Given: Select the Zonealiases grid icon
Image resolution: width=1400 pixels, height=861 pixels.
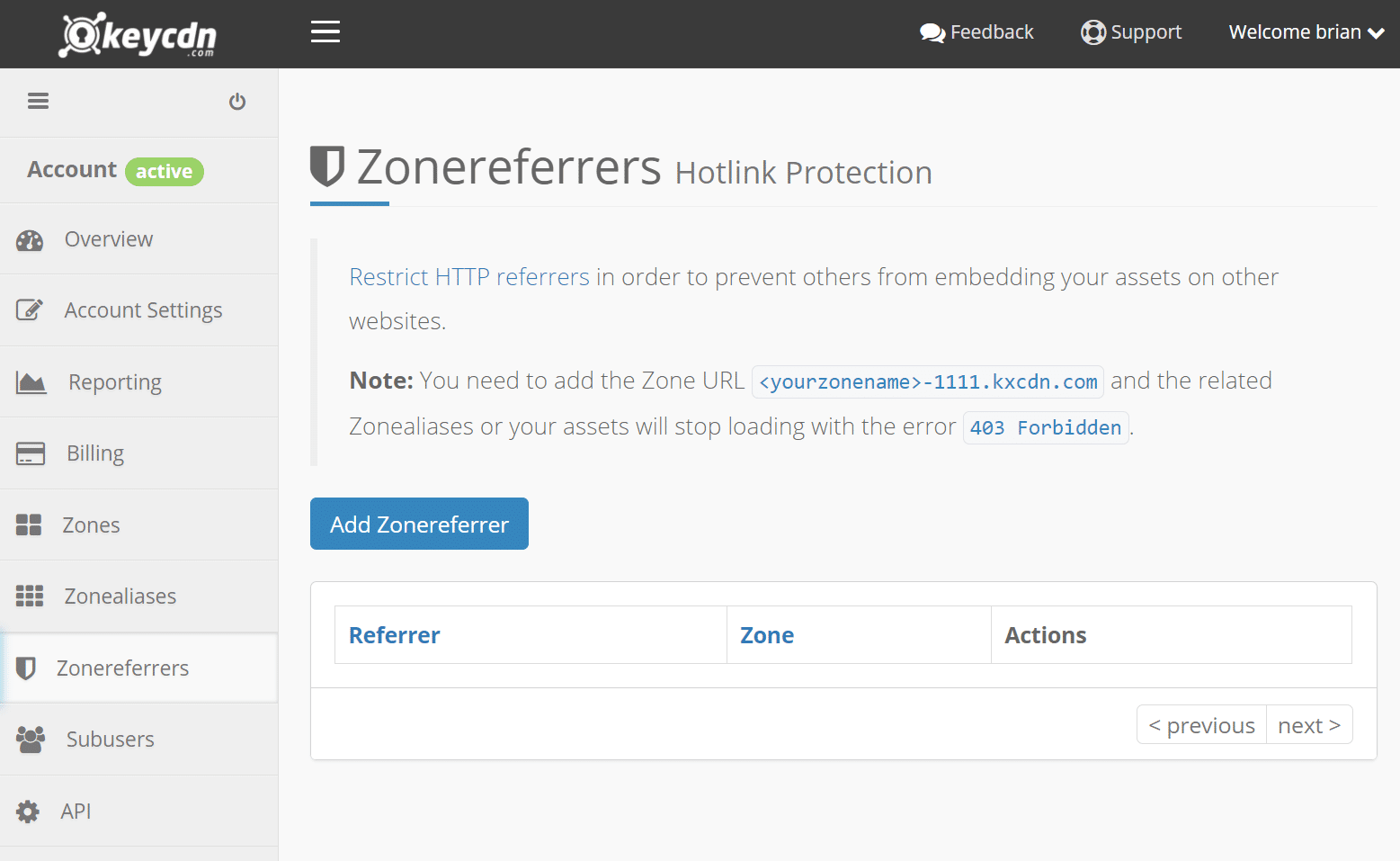Looking at the screenshot, I should click(x=30, y=596).
